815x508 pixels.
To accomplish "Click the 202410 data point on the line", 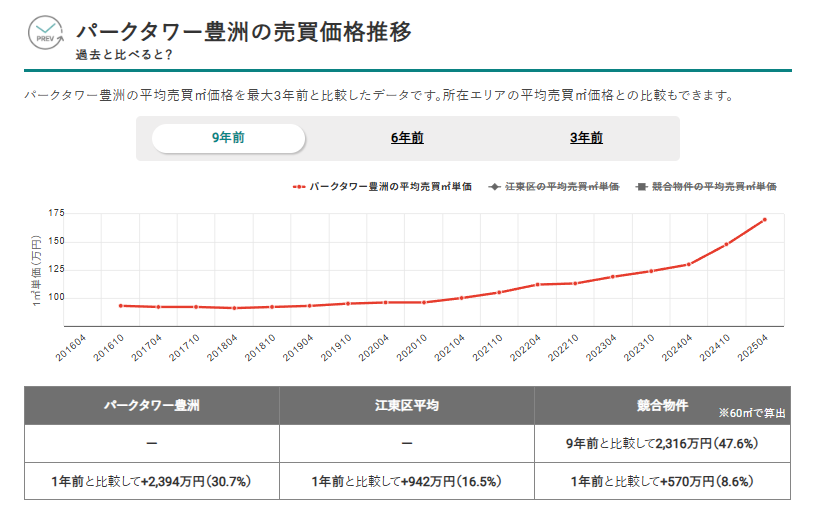I will tap(727, 244).
